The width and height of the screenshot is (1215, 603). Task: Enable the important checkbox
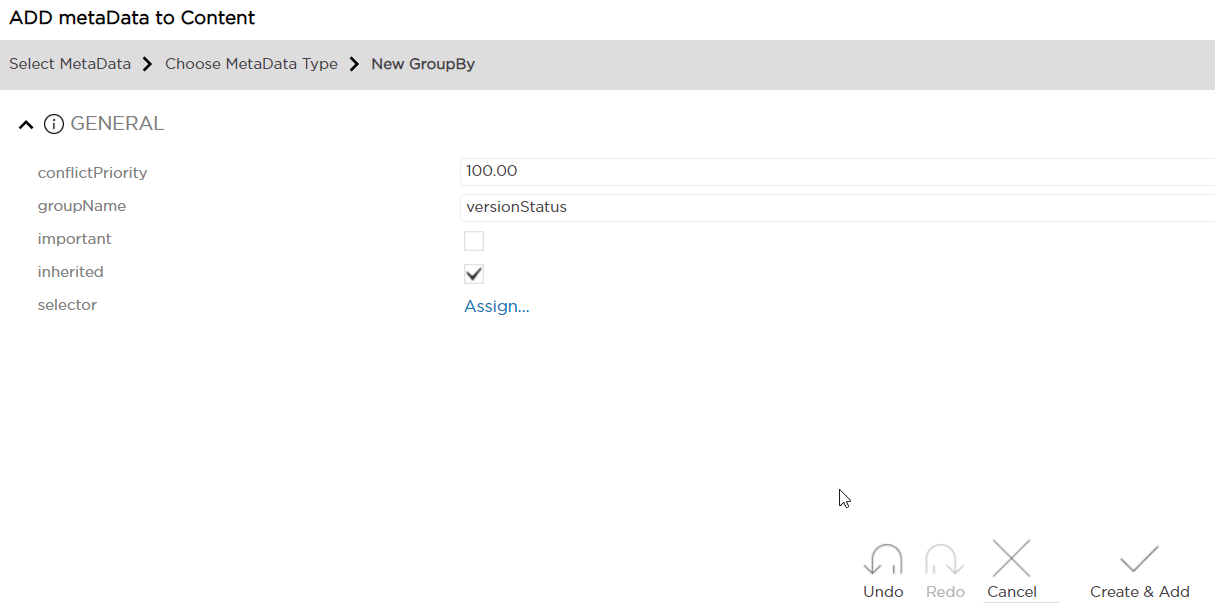[474, 241]
